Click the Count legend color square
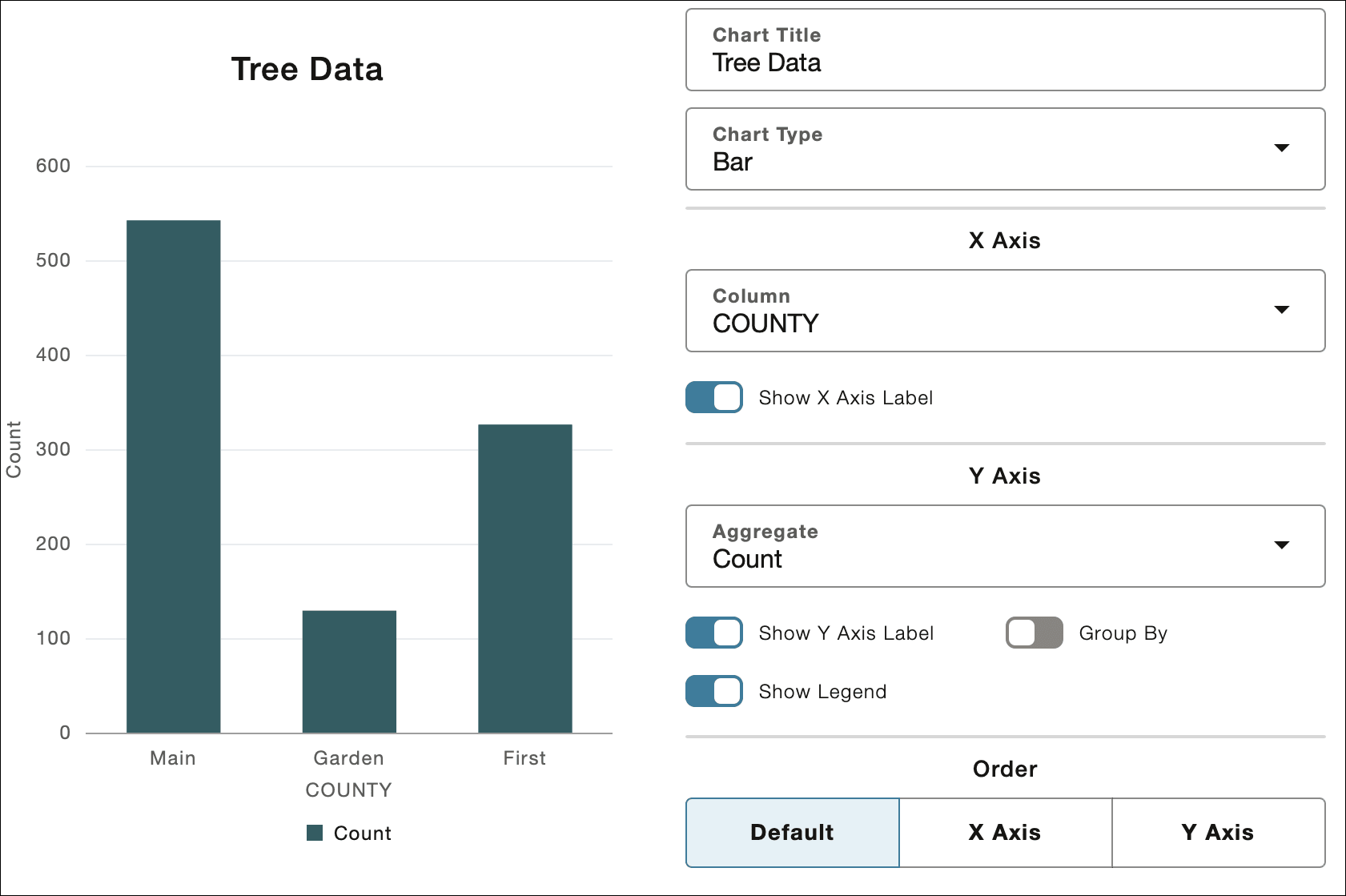 tap(313, 833)
